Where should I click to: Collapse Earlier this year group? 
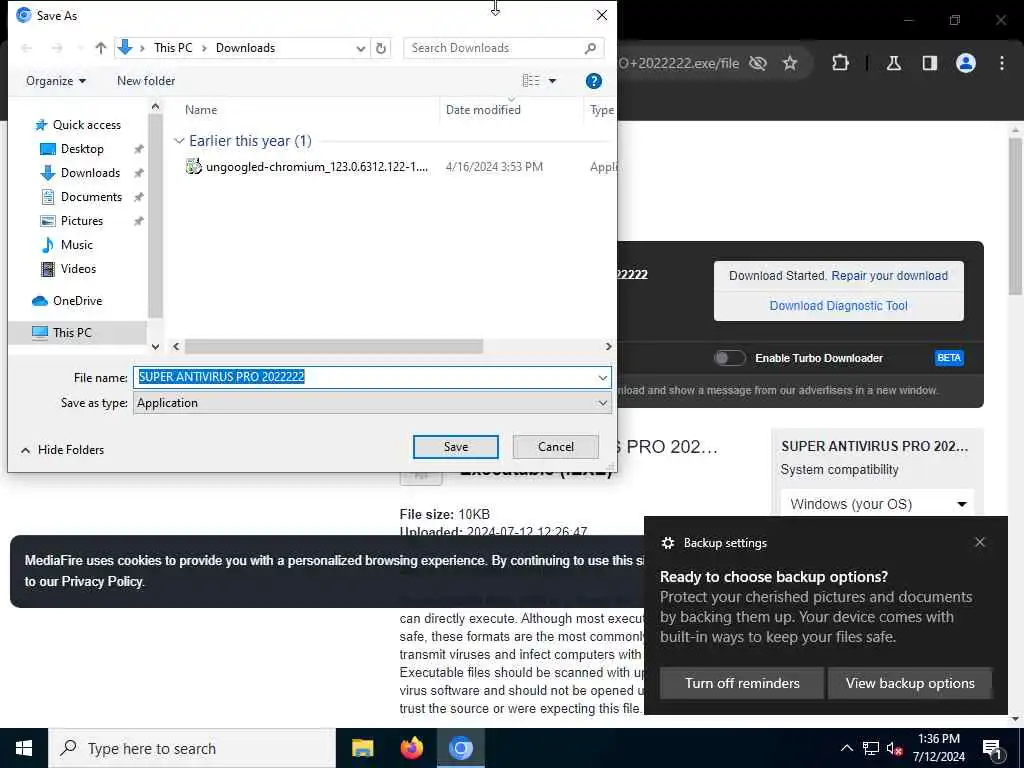pos(179,141)
